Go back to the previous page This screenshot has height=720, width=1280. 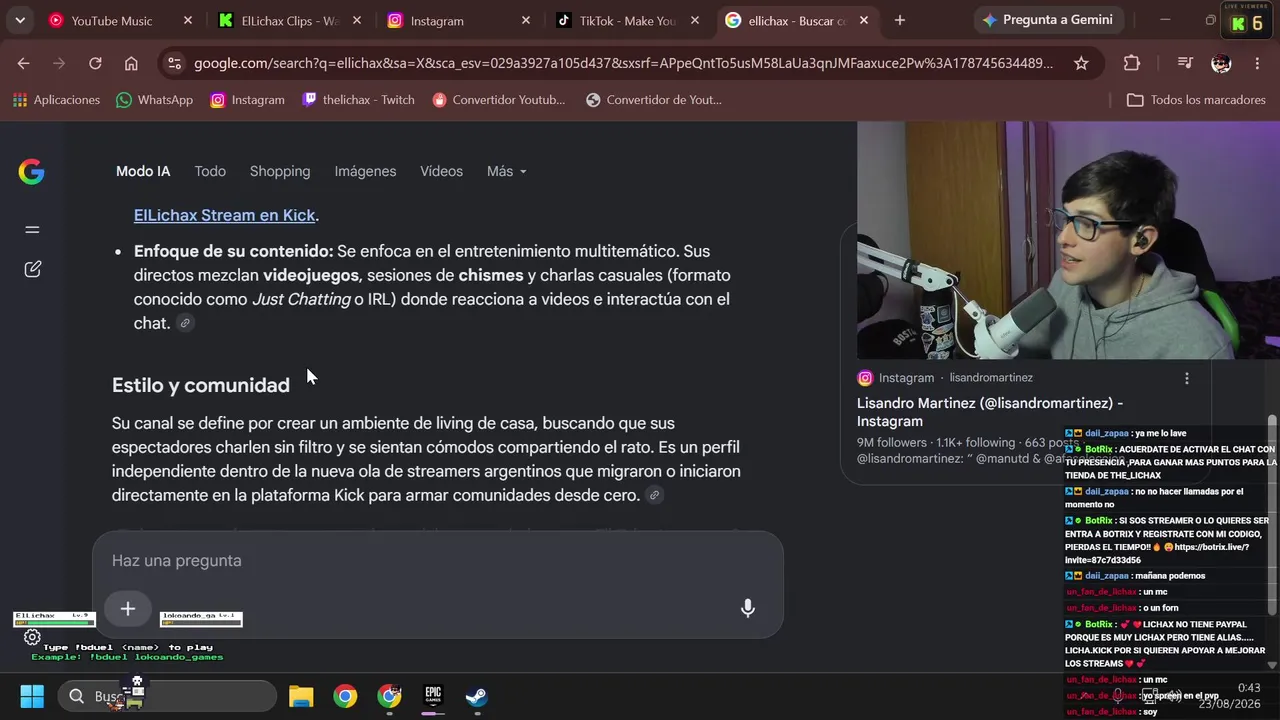click(23, 63)
